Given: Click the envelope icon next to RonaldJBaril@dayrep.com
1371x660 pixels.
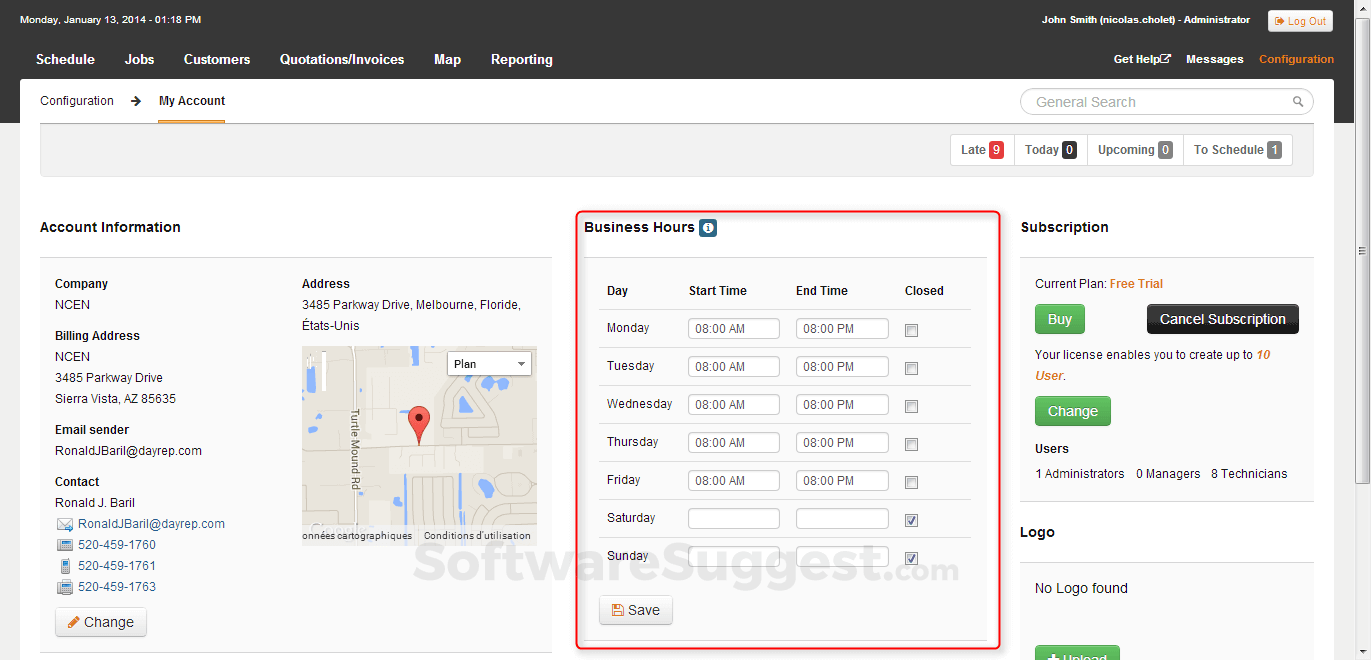Looking at the screenshot, I should [64, 523].
